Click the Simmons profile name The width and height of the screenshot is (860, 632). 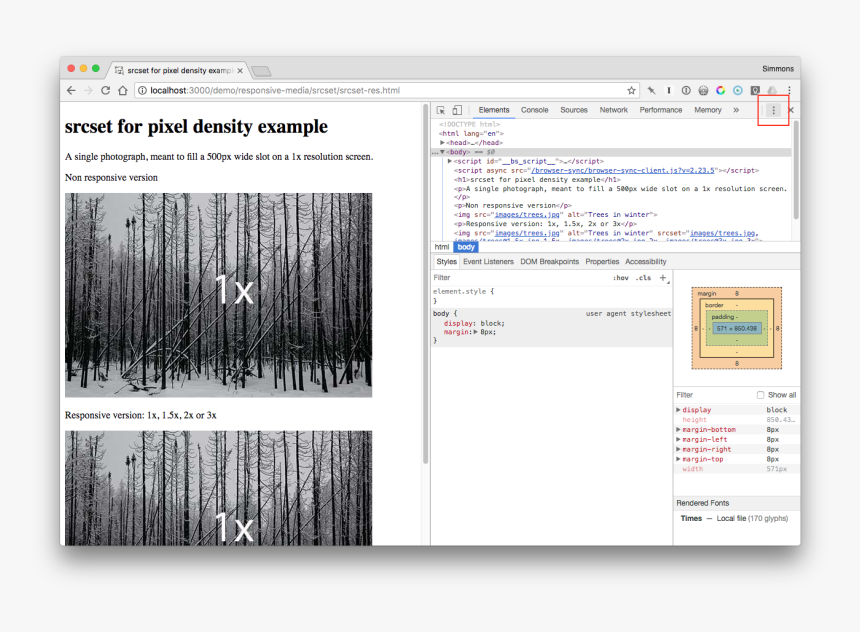778,69
